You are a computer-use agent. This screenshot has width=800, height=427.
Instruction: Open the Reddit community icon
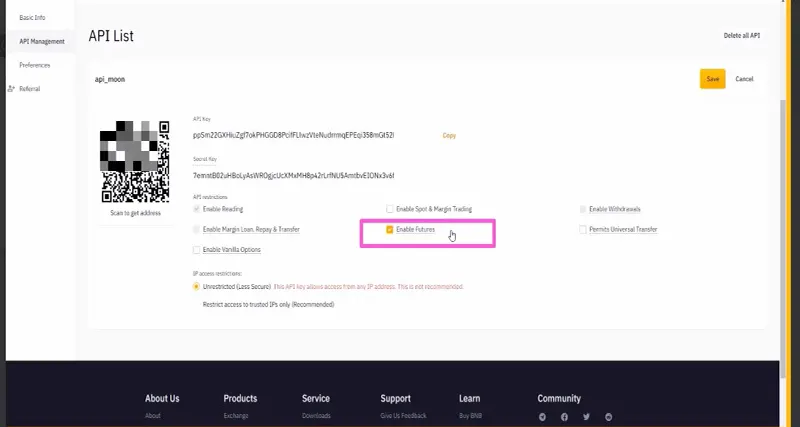[609, 417]
